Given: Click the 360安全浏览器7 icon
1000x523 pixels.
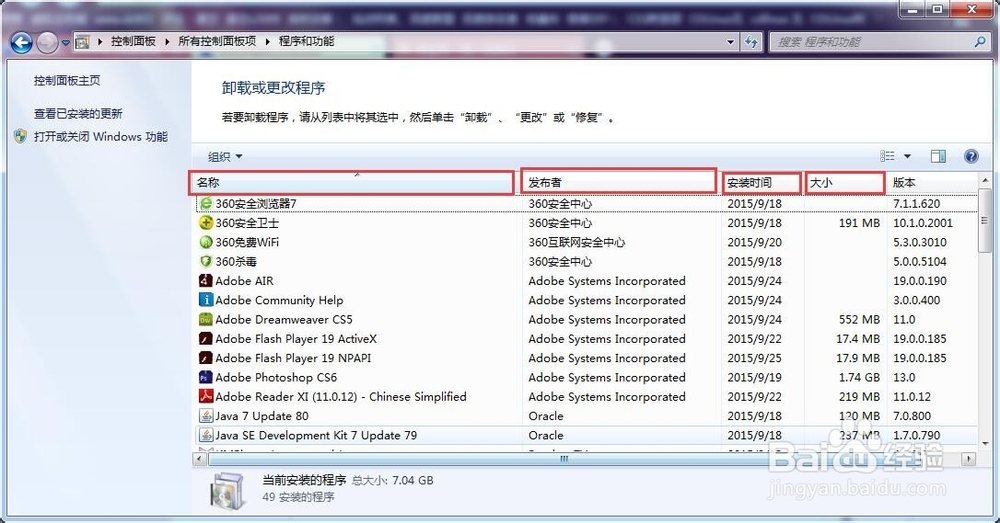Looking at the screenshot, I should (205, 203).
